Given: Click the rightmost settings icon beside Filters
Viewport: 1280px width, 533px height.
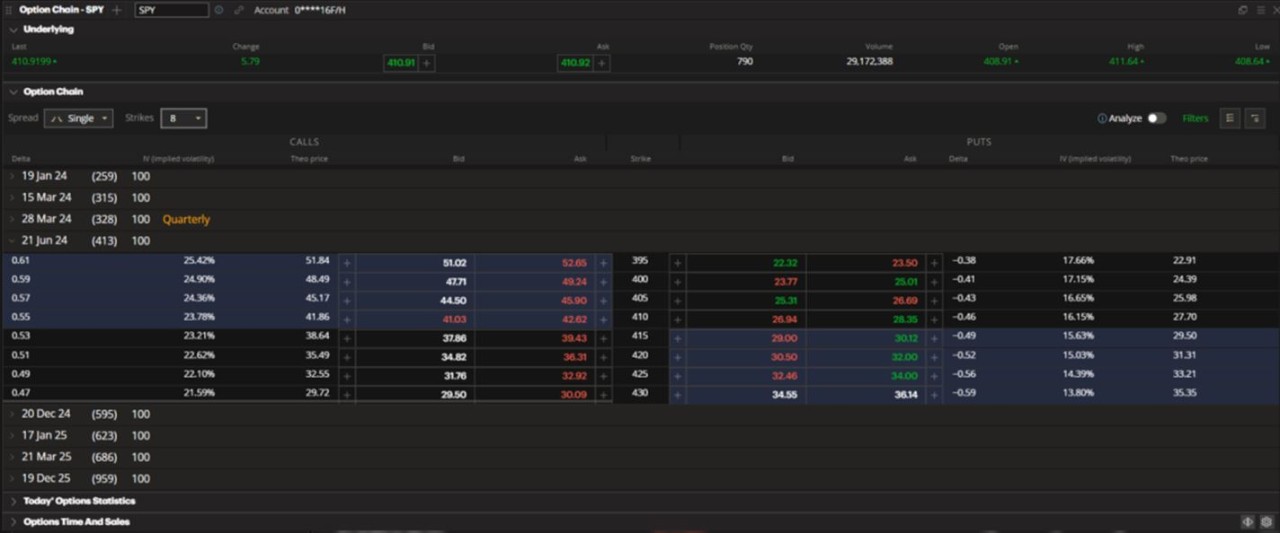Looking at the screenshot, I should (x=1255, y=118).
